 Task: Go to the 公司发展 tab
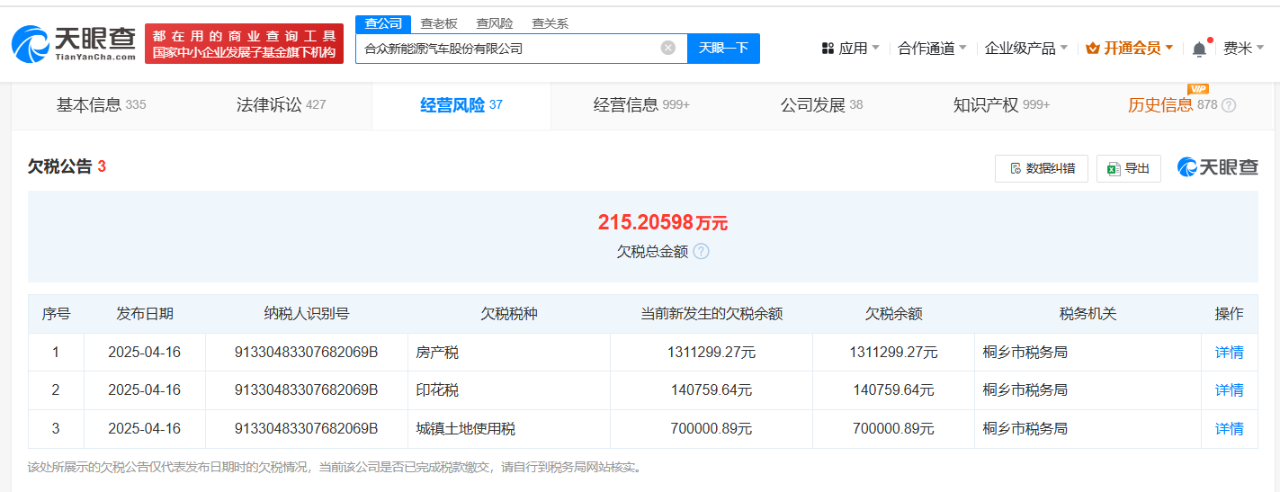point(821,105)
